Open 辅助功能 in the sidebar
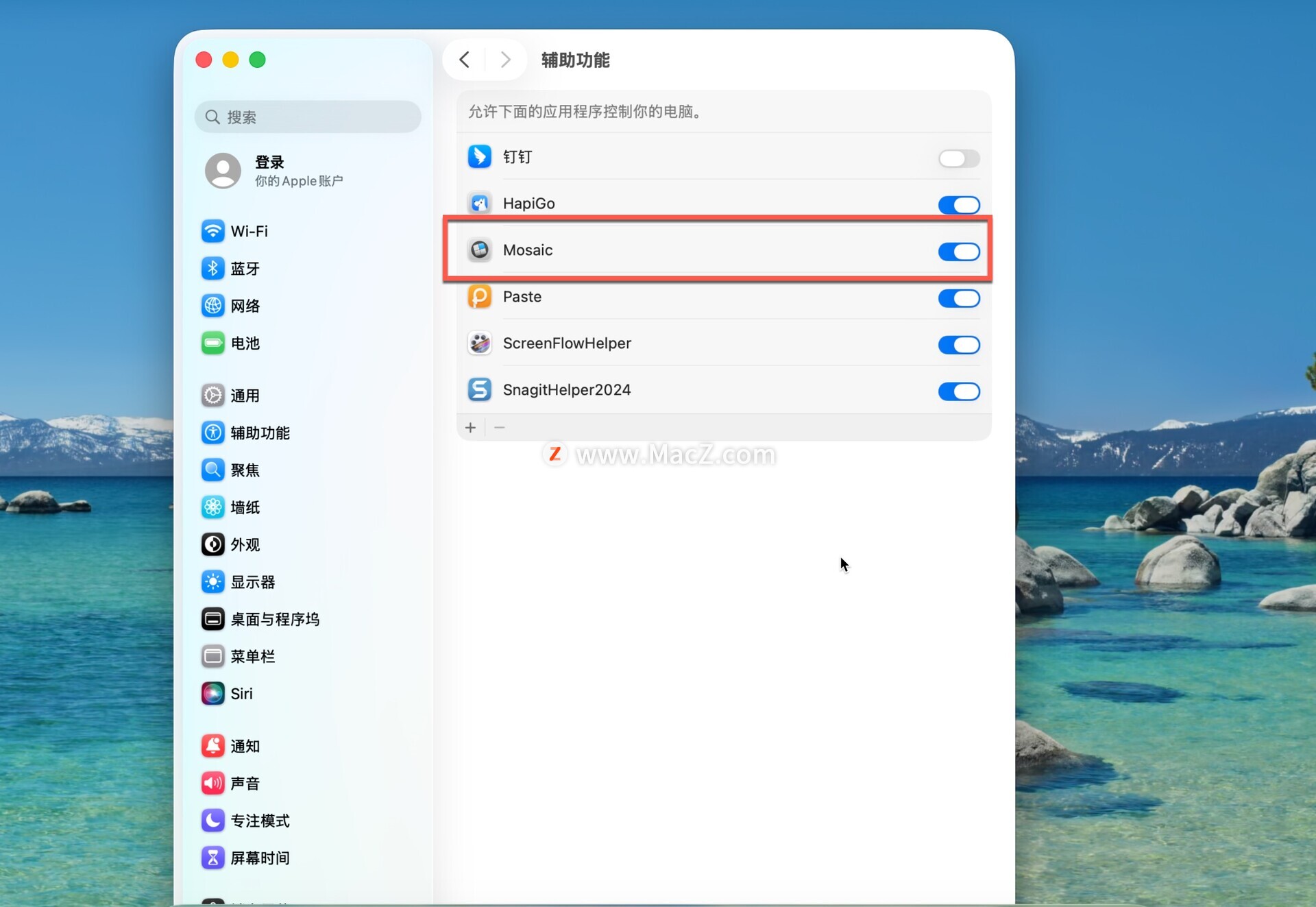This screenshot has width=1316, height=907. (259, 433)
